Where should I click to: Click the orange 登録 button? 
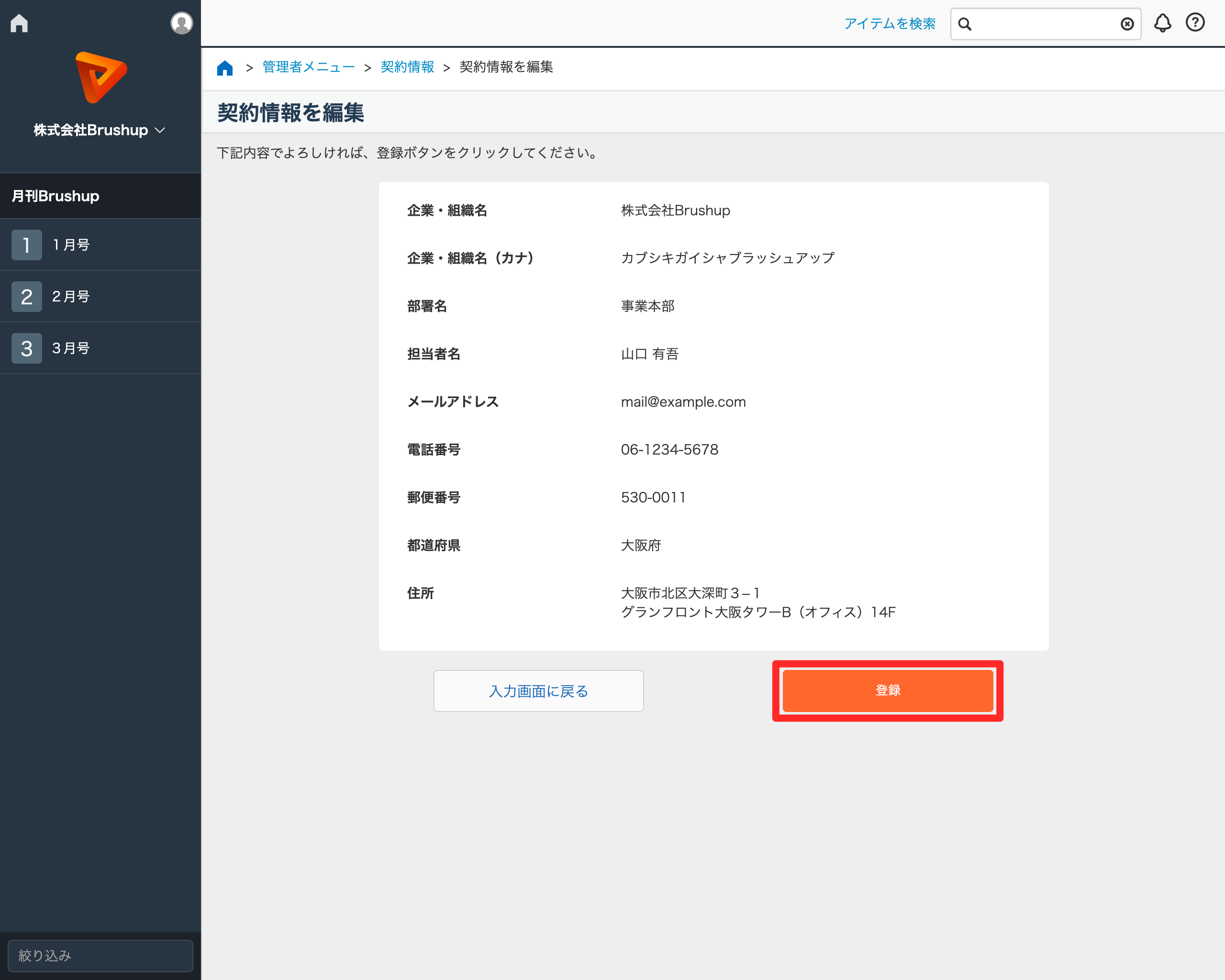(888, 691)
